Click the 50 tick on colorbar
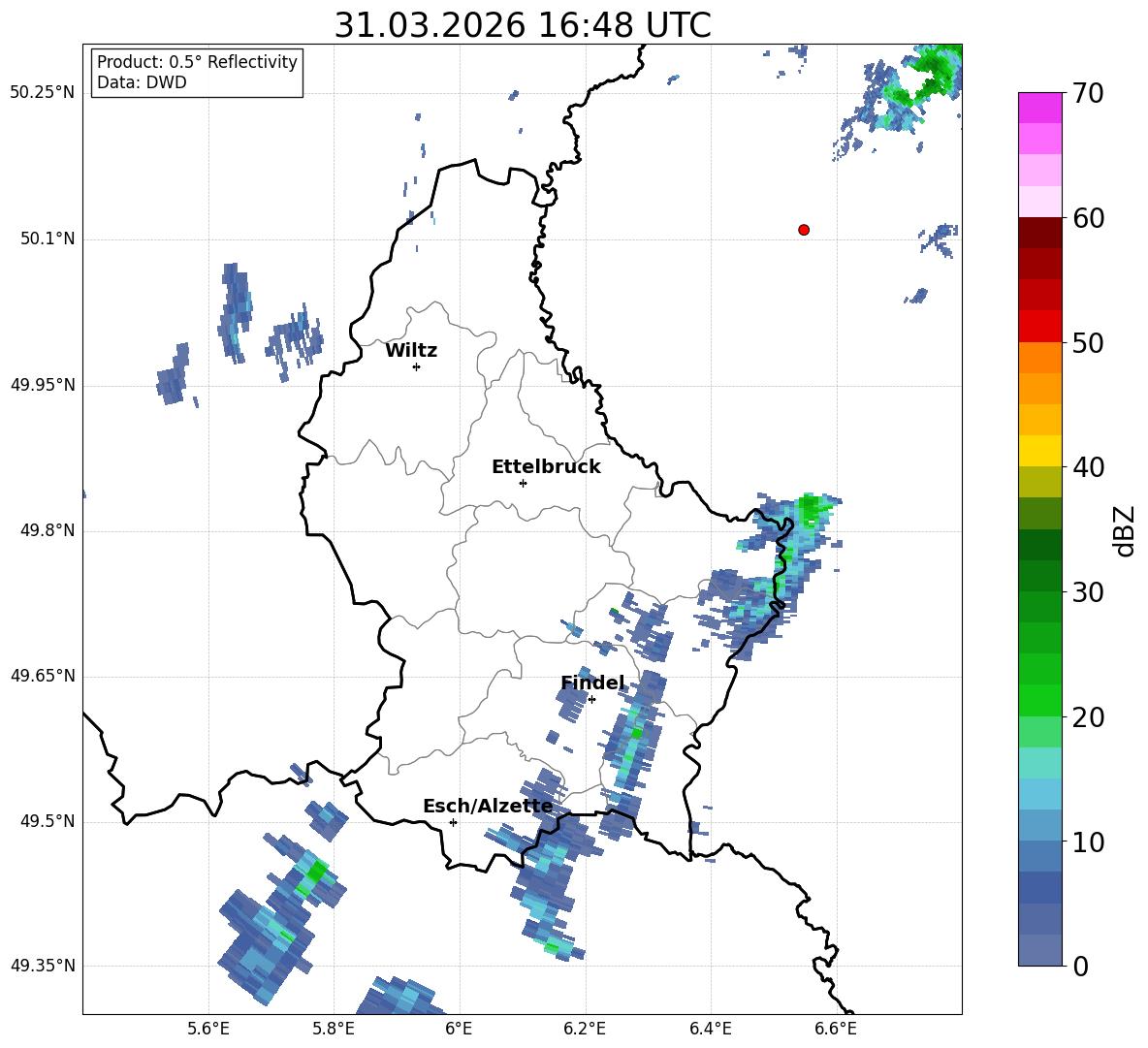 [x=1088, y=343]
